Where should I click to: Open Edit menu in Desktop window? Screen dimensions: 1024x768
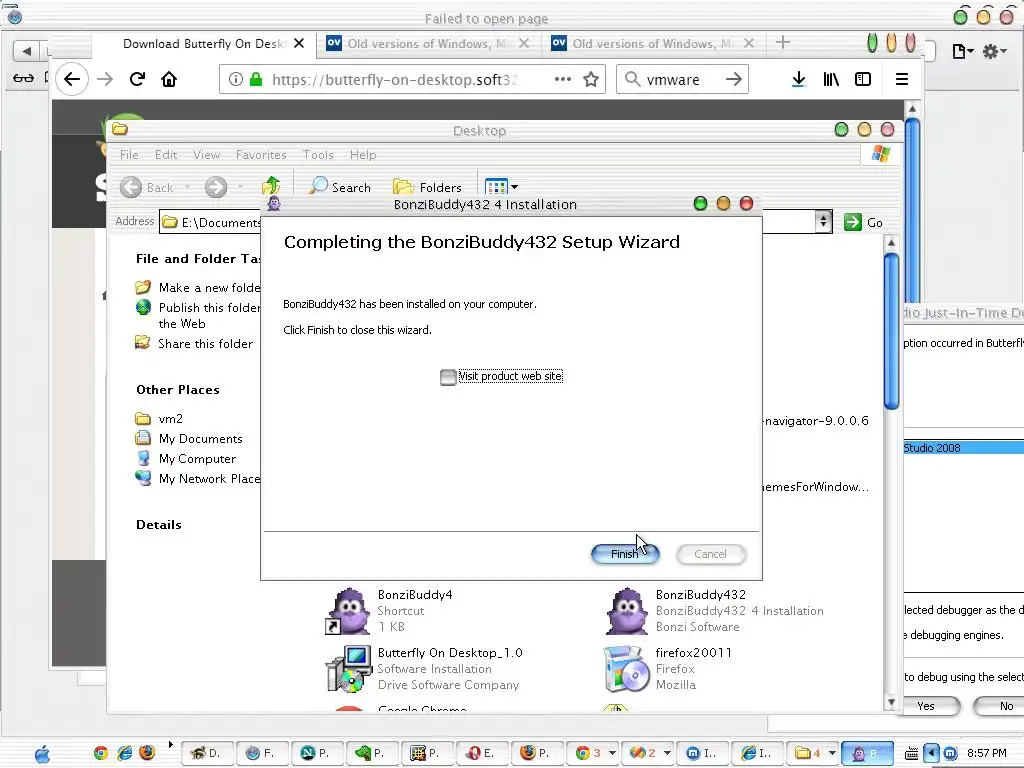point(166,155)
